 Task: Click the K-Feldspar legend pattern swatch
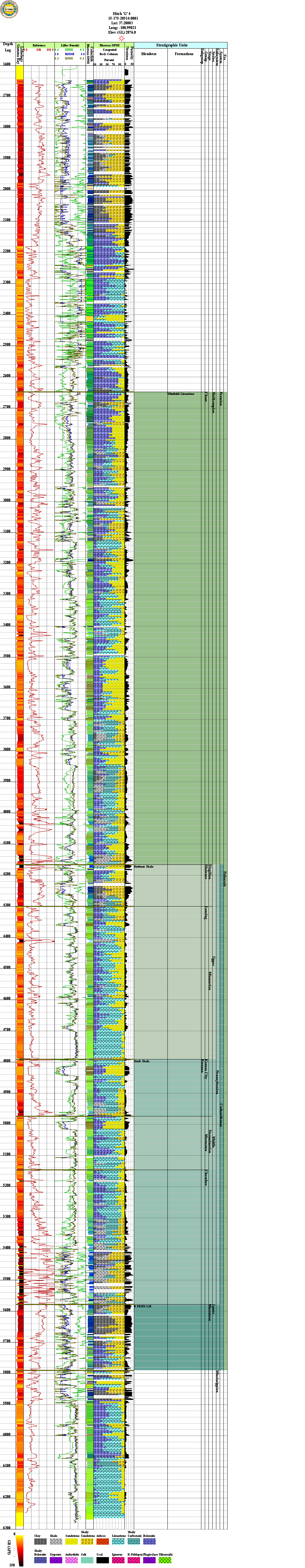click(133, 1561)
